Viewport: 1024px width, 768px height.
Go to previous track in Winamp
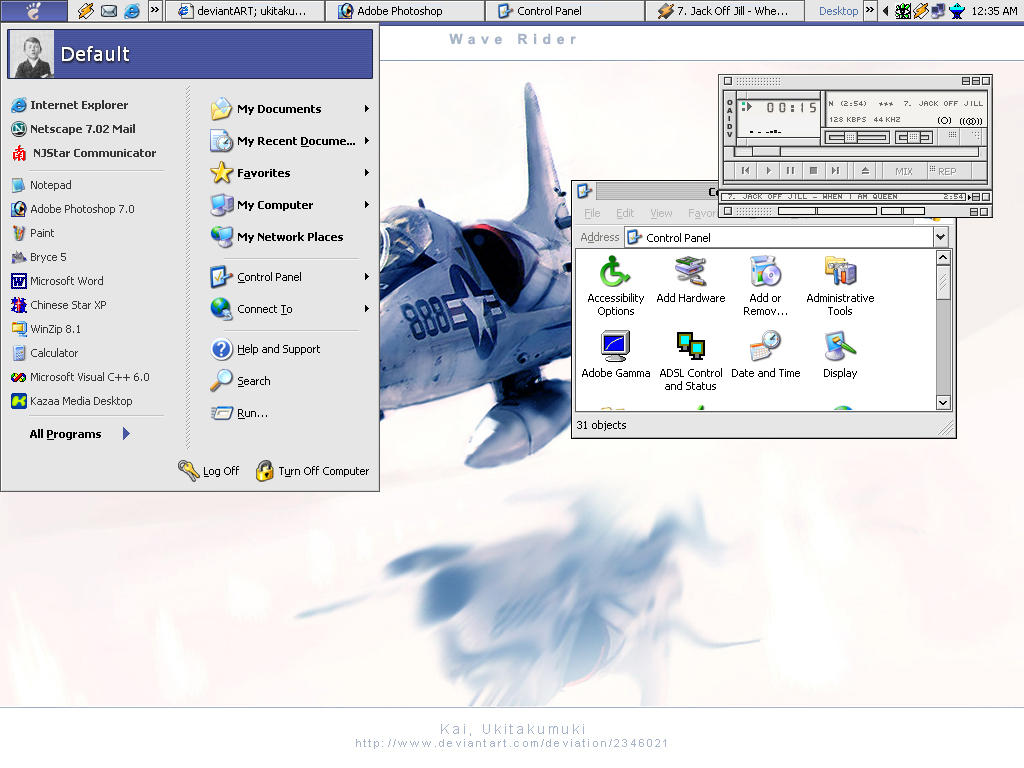point(745,171)
